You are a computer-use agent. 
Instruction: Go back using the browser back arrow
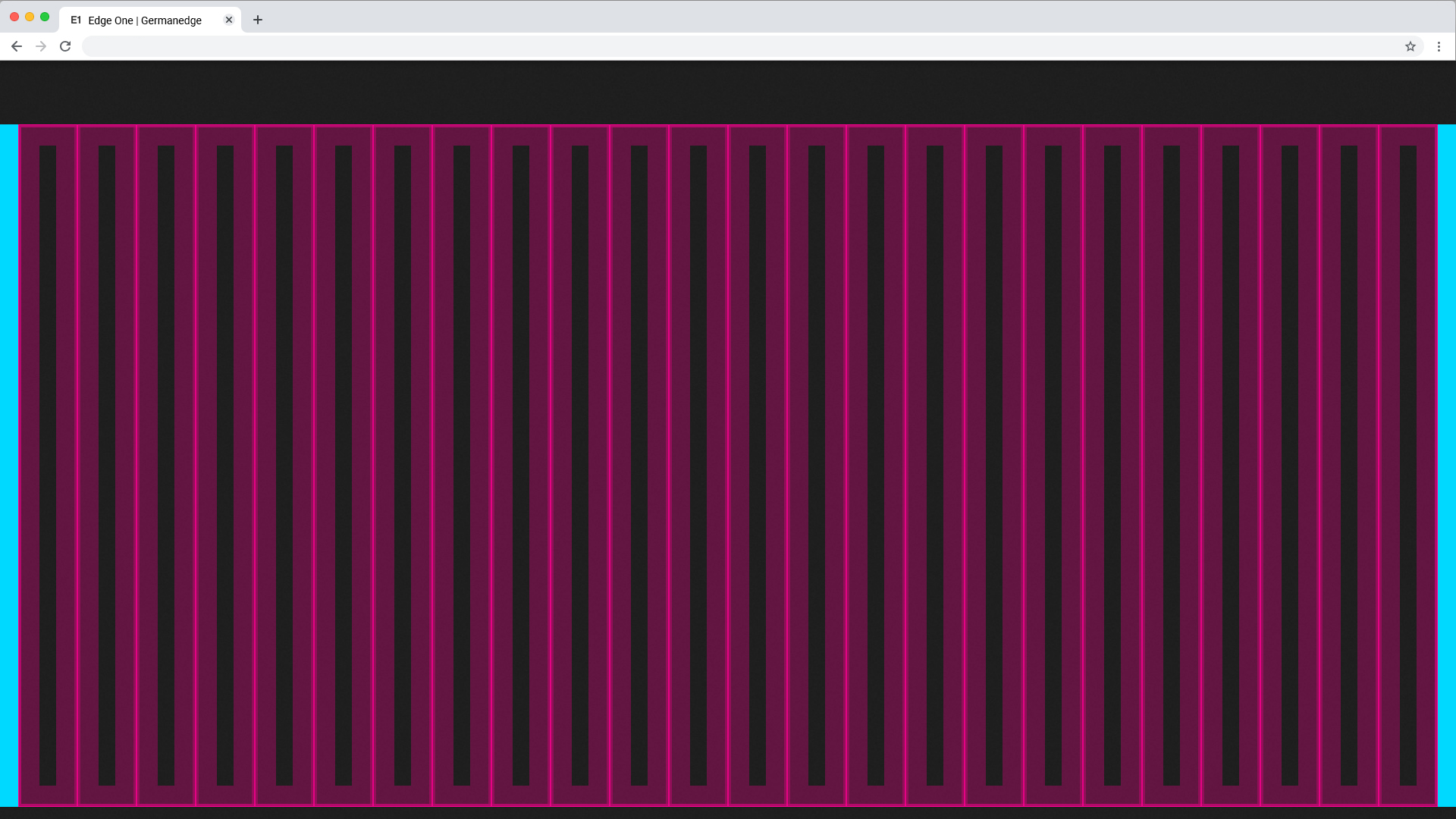click(16, 46)
